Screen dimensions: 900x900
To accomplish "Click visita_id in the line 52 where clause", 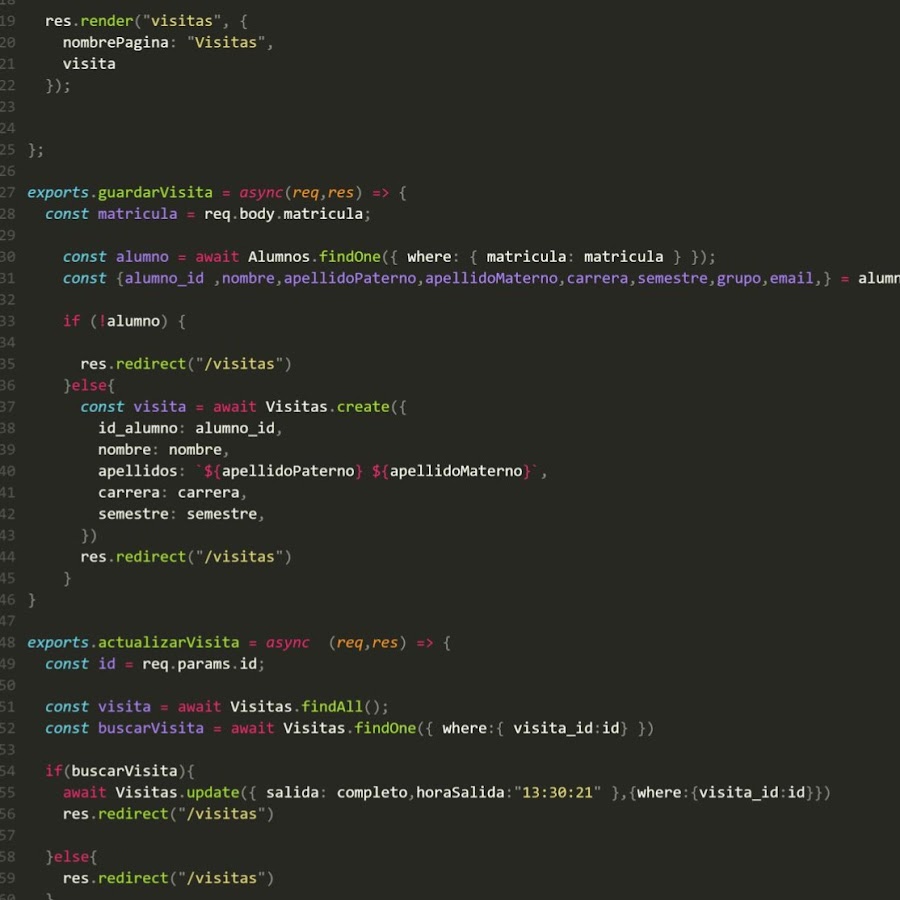I will (x=553, y=728).
